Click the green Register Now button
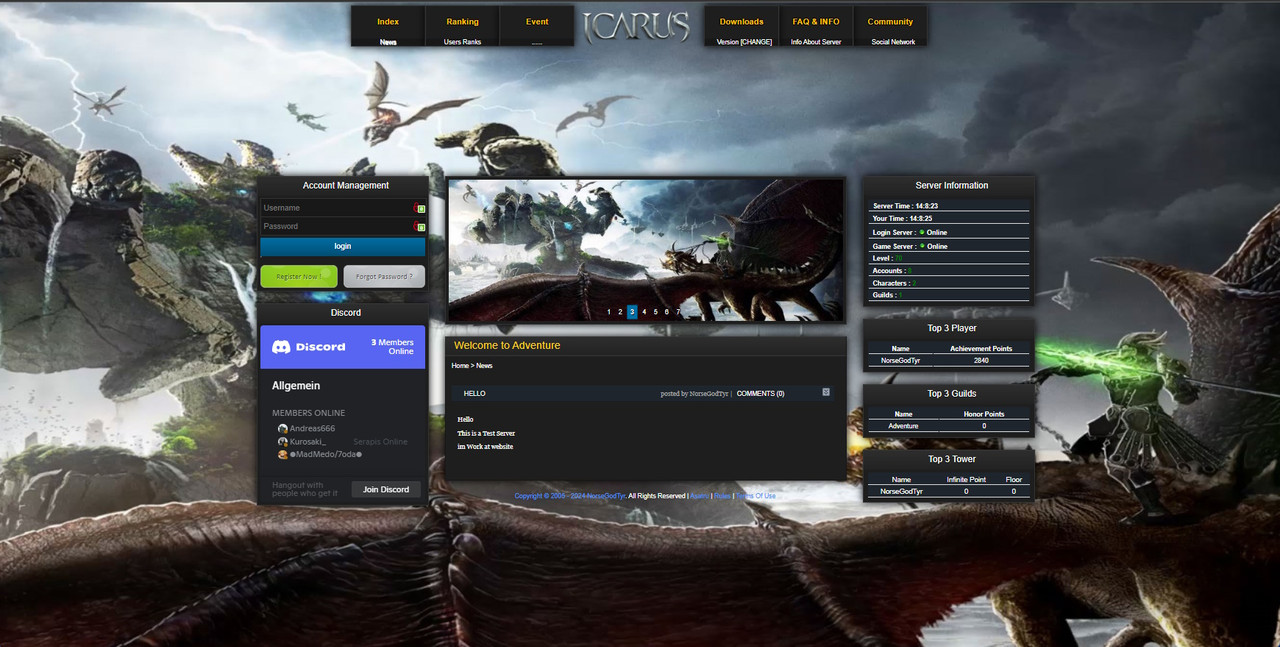 point(299,276)
